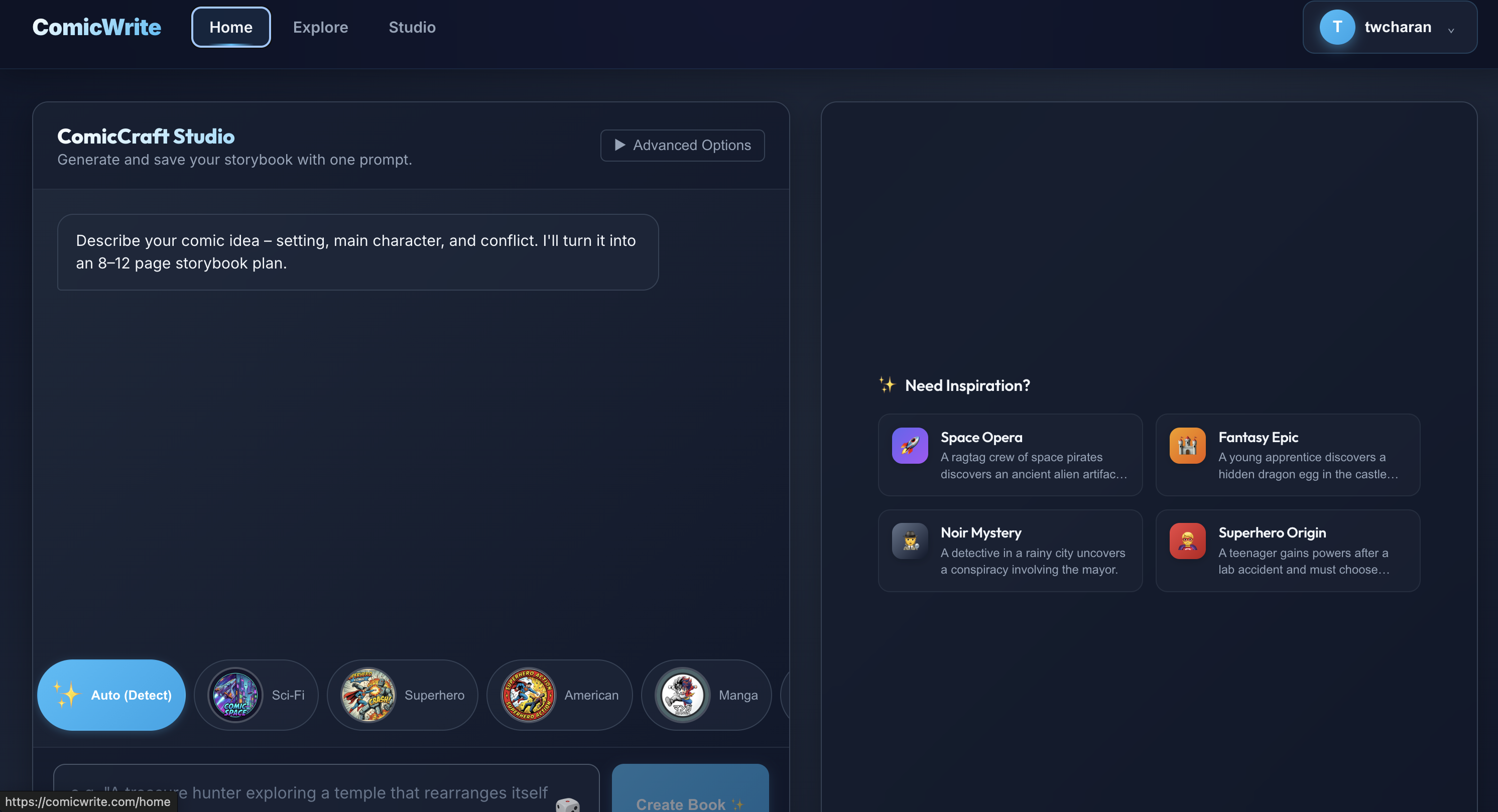Open the Home tab
Image resolution: width=1498 pixels, height=812 pixels.
231,27
